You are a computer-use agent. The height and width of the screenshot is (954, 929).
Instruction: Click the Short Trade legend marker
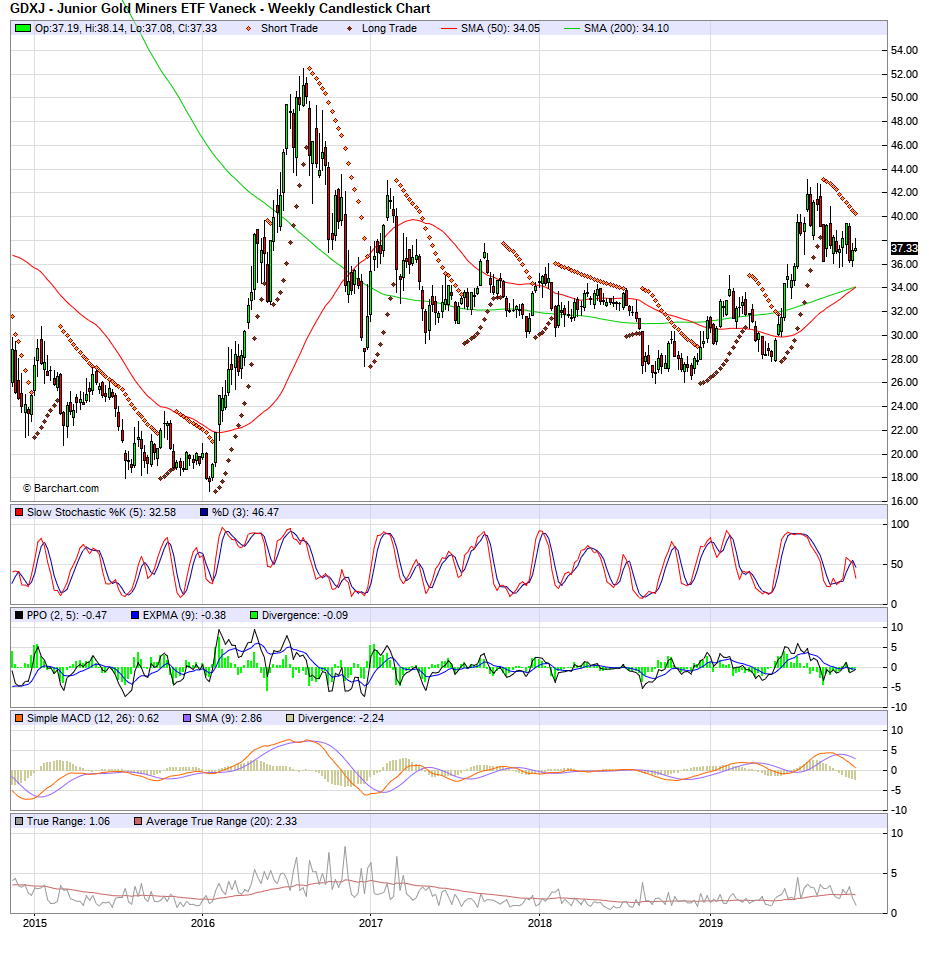(x=248, y=29)
